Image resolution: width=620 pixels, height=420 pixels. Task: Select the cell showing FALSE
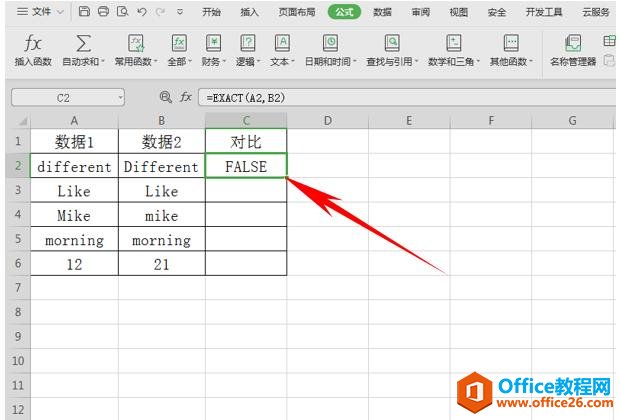coord(246,166)
